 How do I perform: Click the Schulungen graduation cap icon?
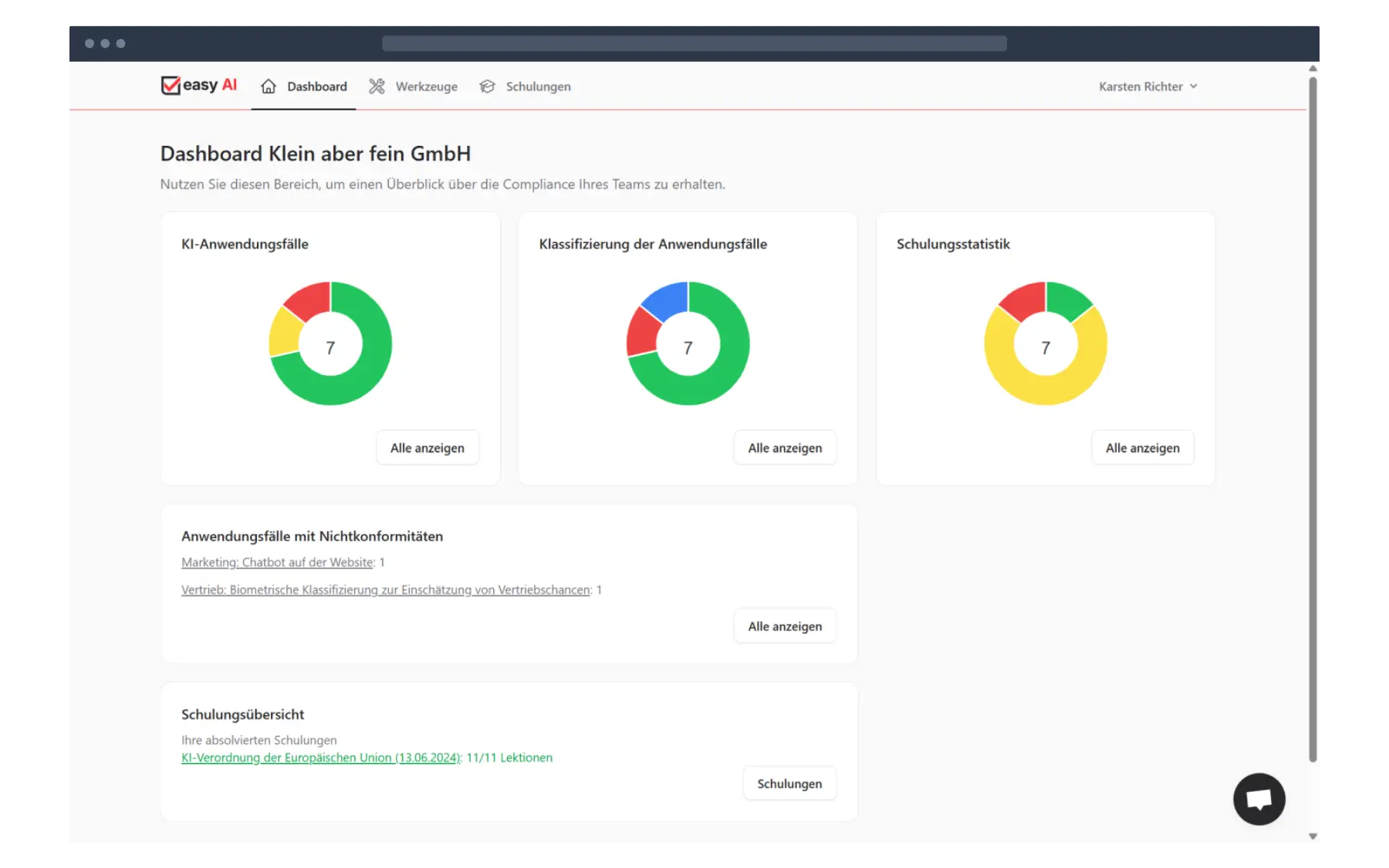(487, 86)
